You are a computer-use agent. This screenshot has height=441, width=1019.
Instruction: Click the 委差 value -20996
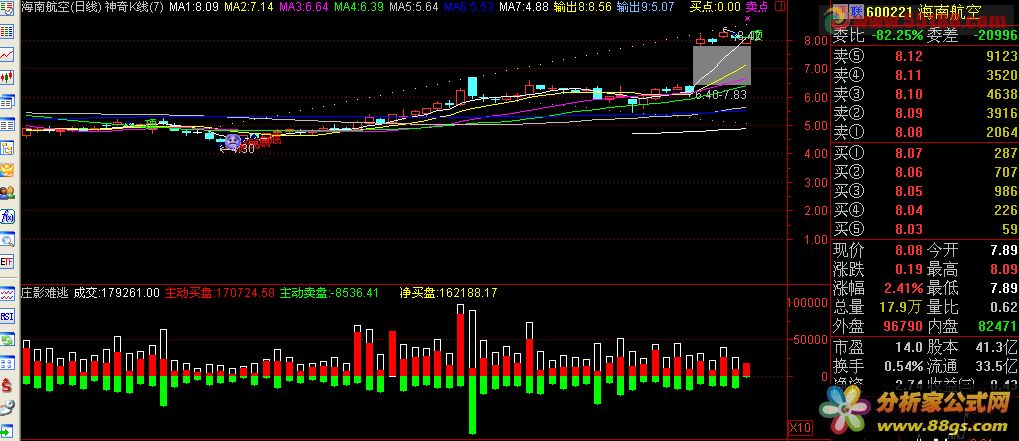coord(994,36)
